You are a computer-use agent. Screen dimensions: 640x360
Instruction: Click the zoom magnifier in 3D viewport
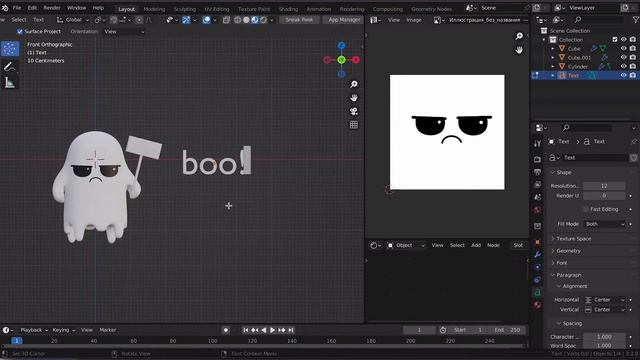click(354, 84)
